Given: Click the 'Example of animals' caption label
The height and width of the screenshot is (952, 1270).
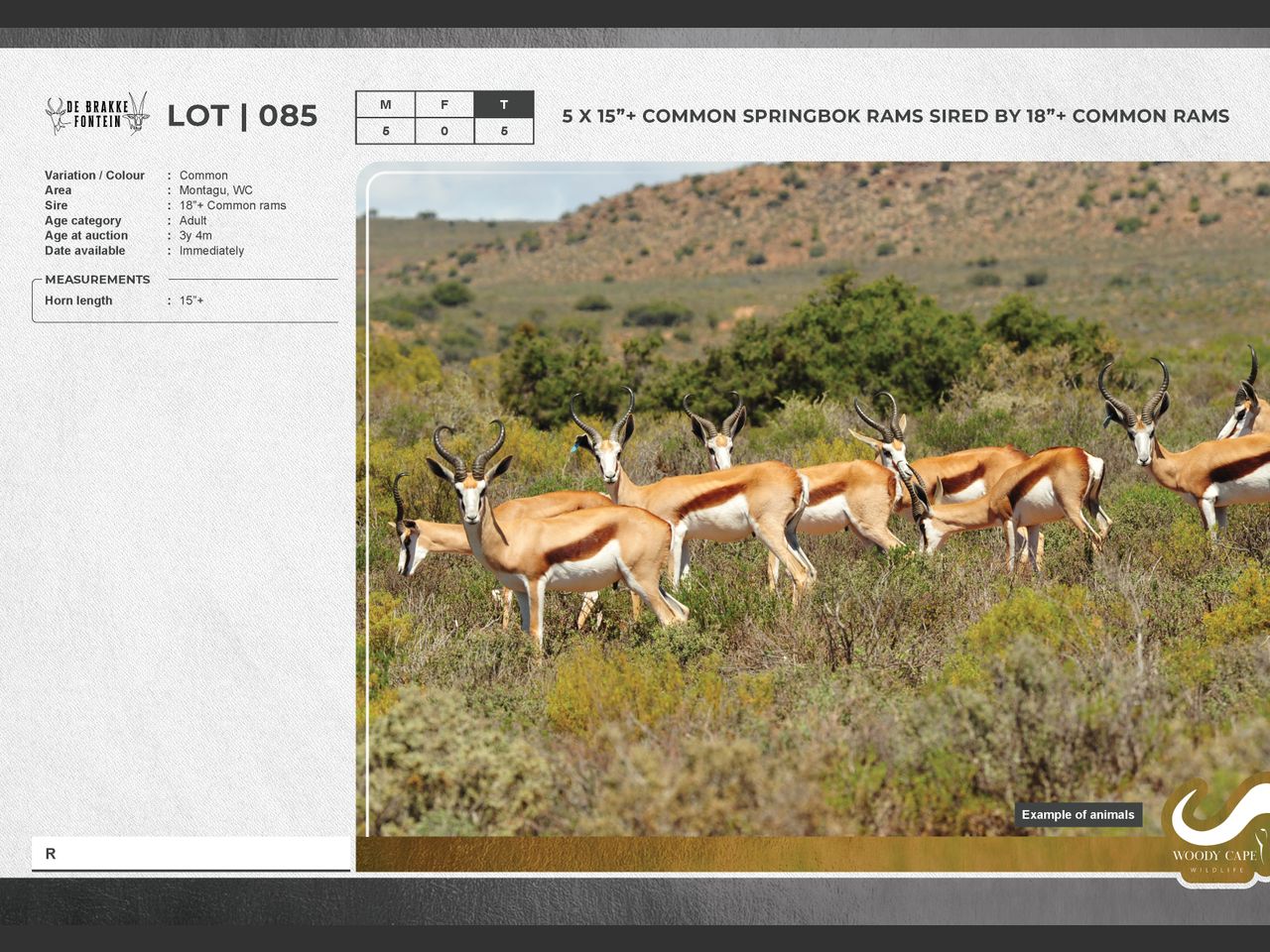Looking at the screenshot, I should (1078, 815).
